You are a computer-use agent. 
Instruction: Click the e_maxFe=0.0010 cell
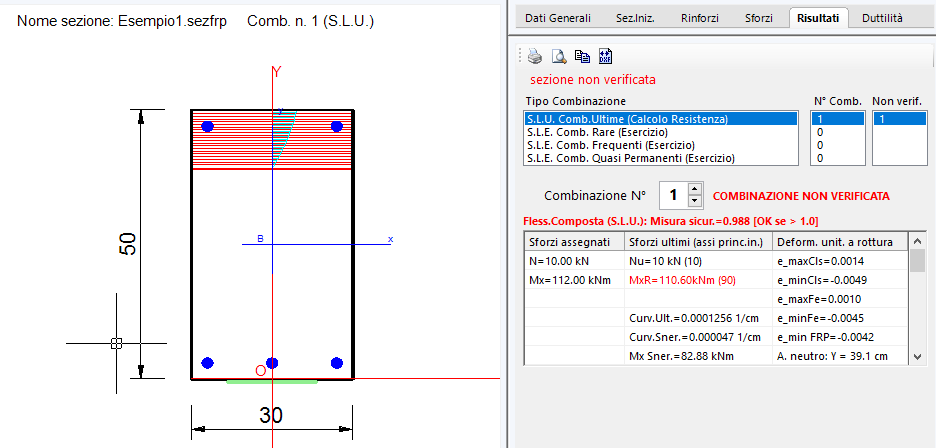[840, 299]
